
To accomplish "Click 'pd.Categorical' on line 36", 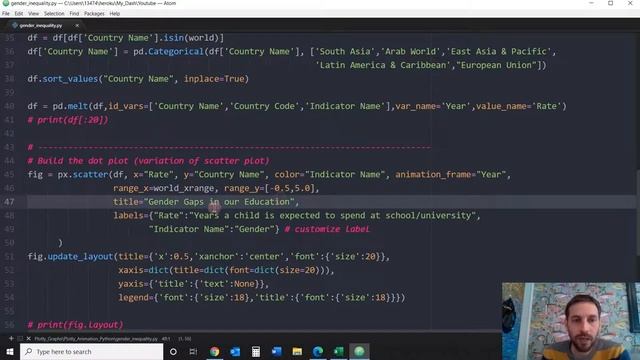I will [x=168, y=51].
